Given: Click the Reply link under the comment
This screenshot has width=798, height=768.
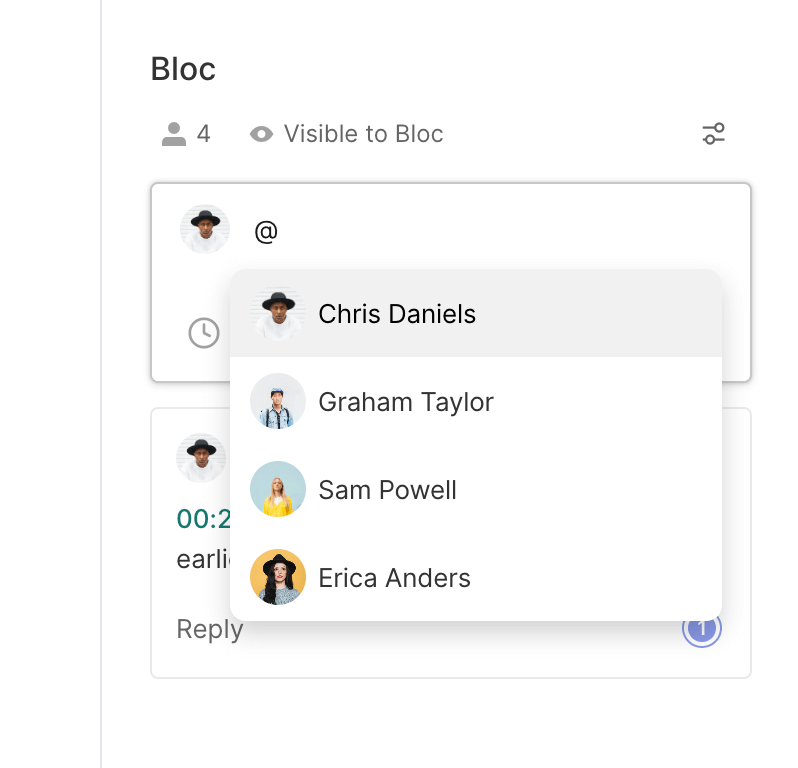Looking at the screenshot, I should [209, 629].
